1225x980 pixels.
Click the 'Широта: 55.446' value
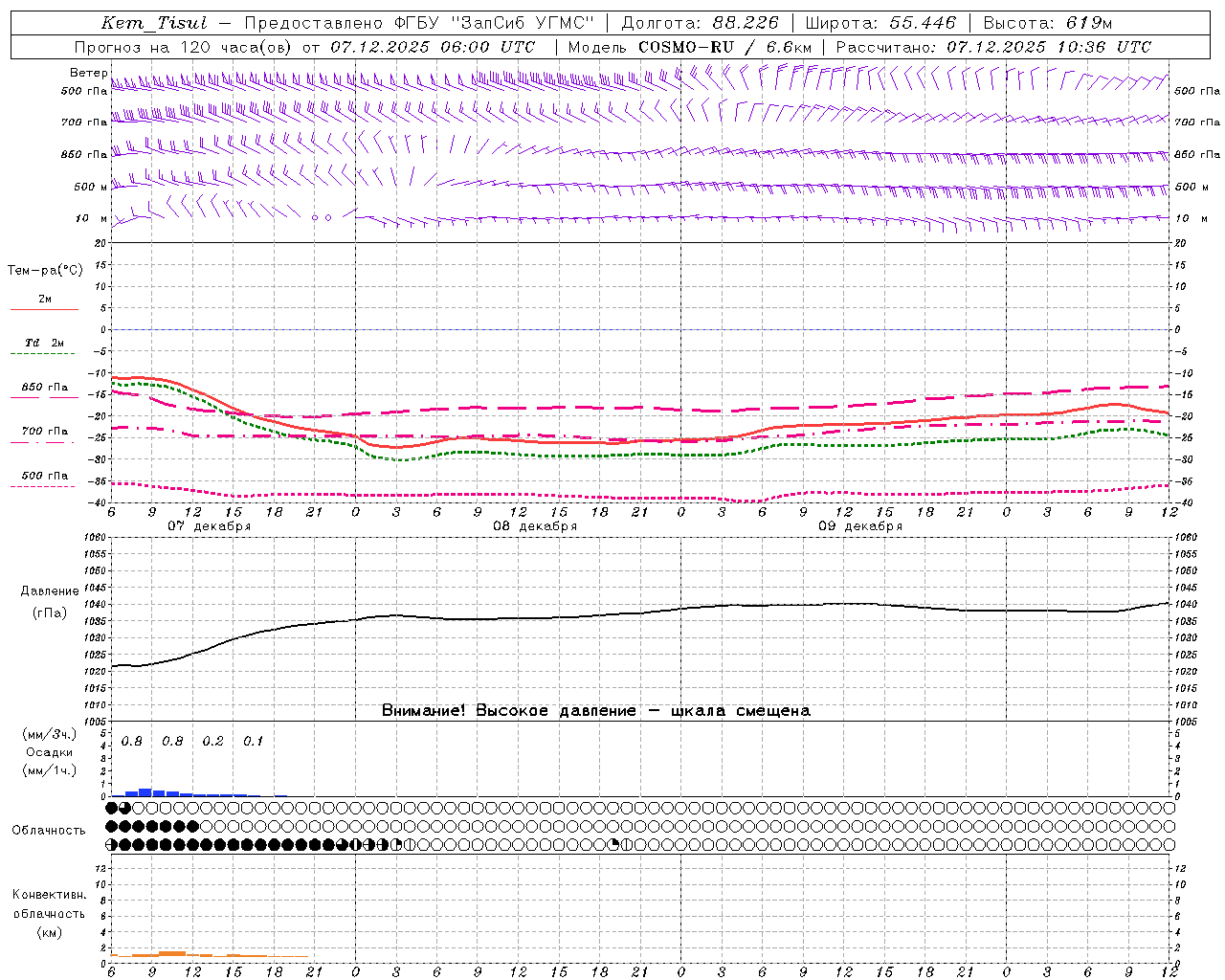coord(880,24)
